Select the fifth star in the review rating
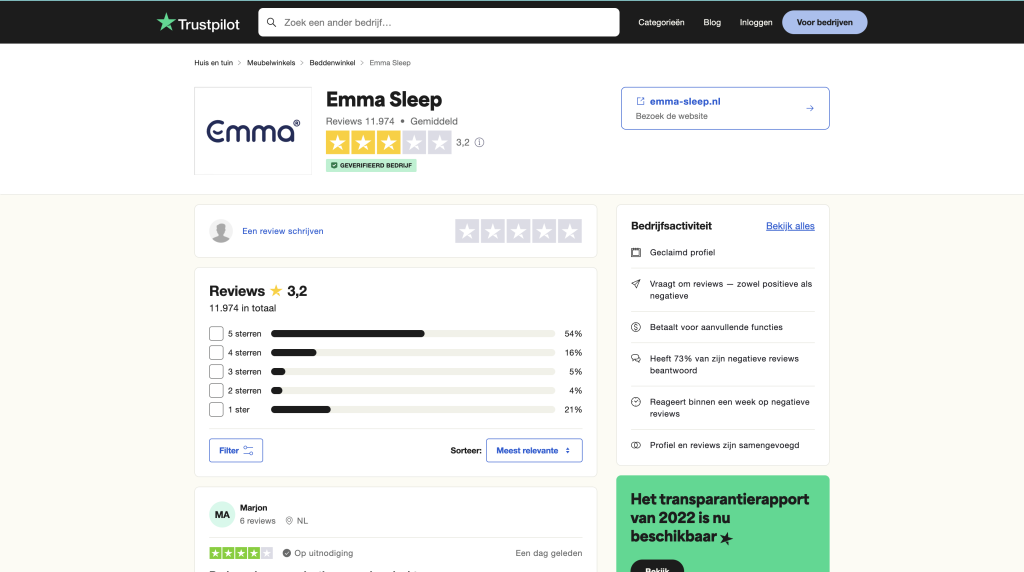This screenshot has height=572, width=1024. pyautogui.click(x=569, y=231)
